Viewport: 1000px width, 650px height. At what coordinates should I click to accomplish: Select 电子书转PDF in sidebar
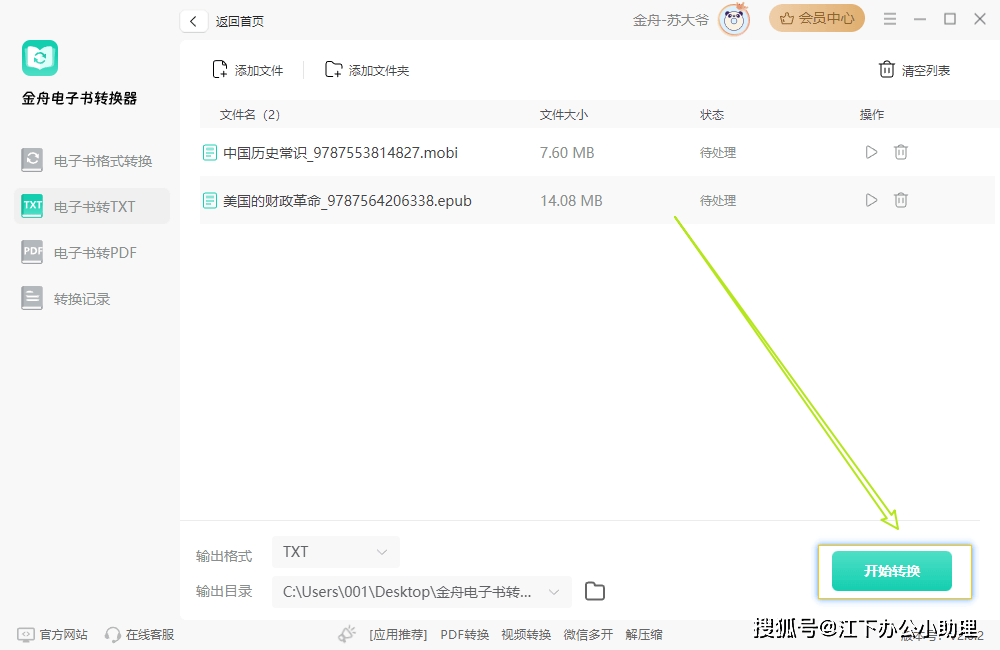tap(92, 253)
